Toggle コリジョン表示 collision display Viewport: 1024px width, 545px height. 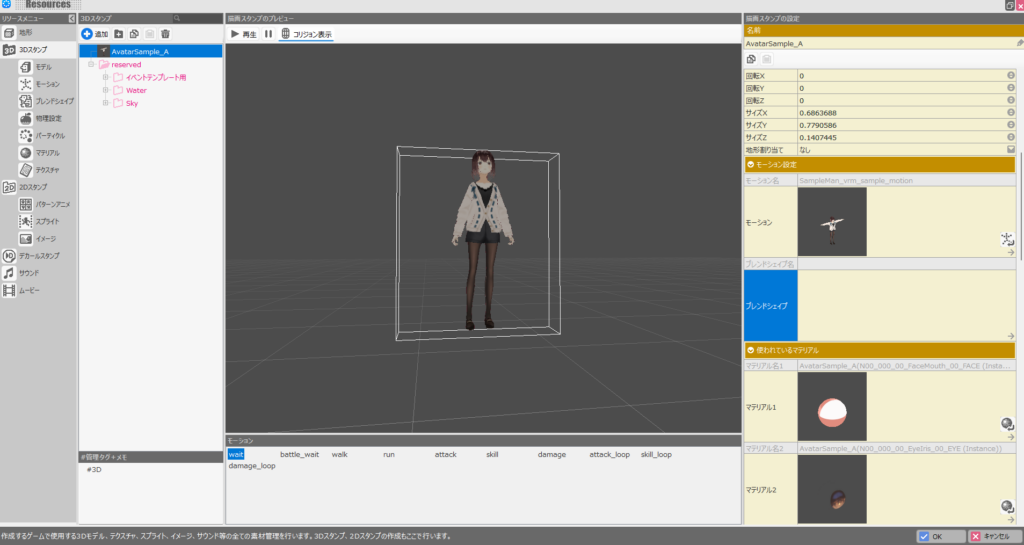pyautogui.click(x=306, y=34)
